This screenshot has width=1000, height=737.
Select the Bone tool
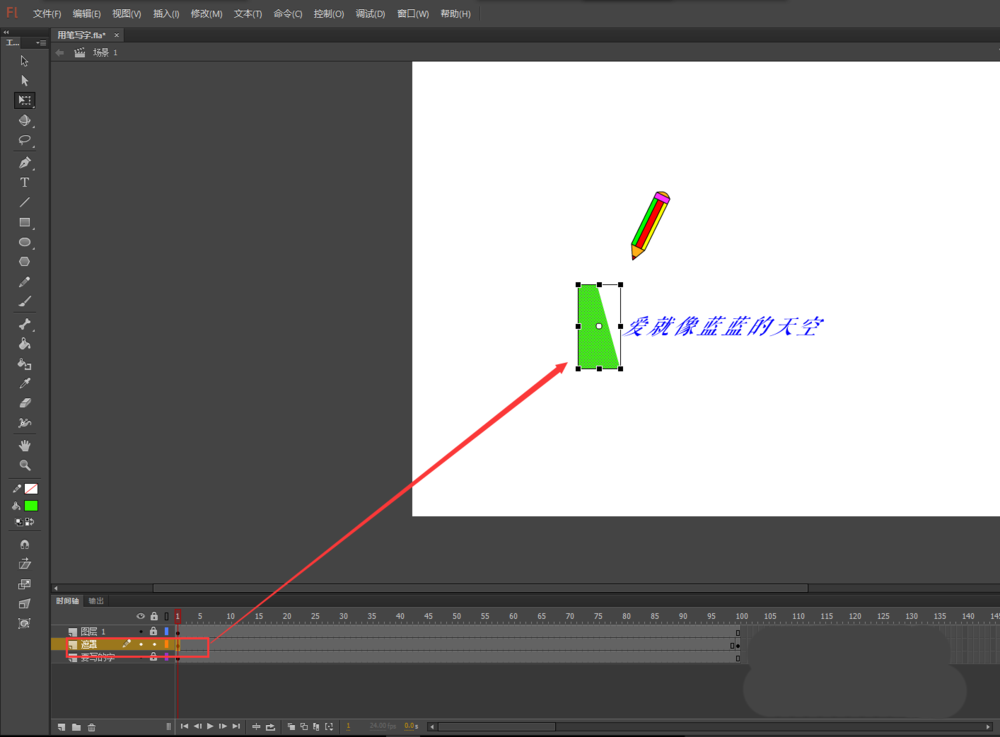tap(24, 324)
